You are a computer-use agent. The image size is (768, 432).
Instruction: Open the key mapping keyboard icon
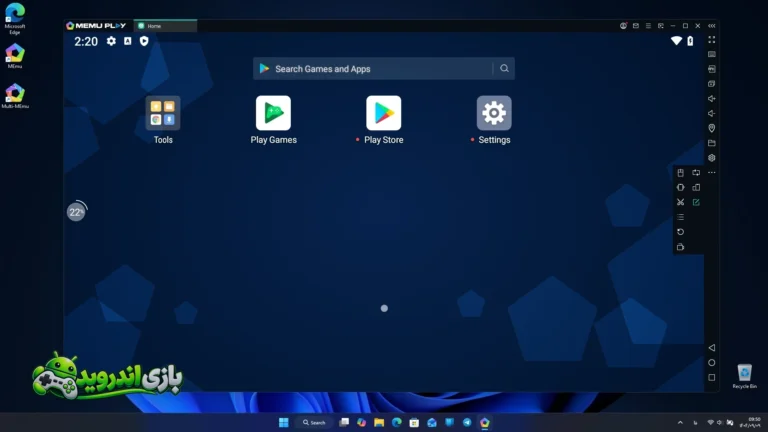(x=712, y=54)
